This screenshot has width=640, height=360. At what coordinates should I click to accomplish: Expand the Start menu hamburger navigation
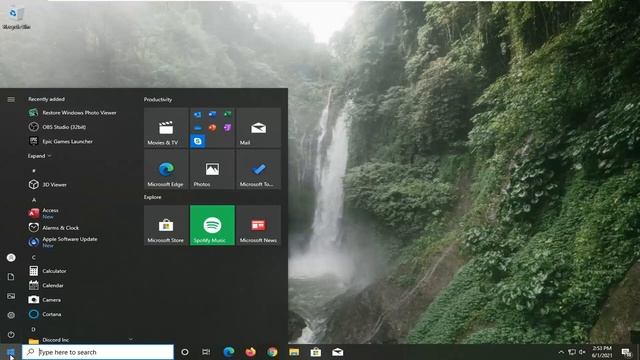click(x=11, y=99)
